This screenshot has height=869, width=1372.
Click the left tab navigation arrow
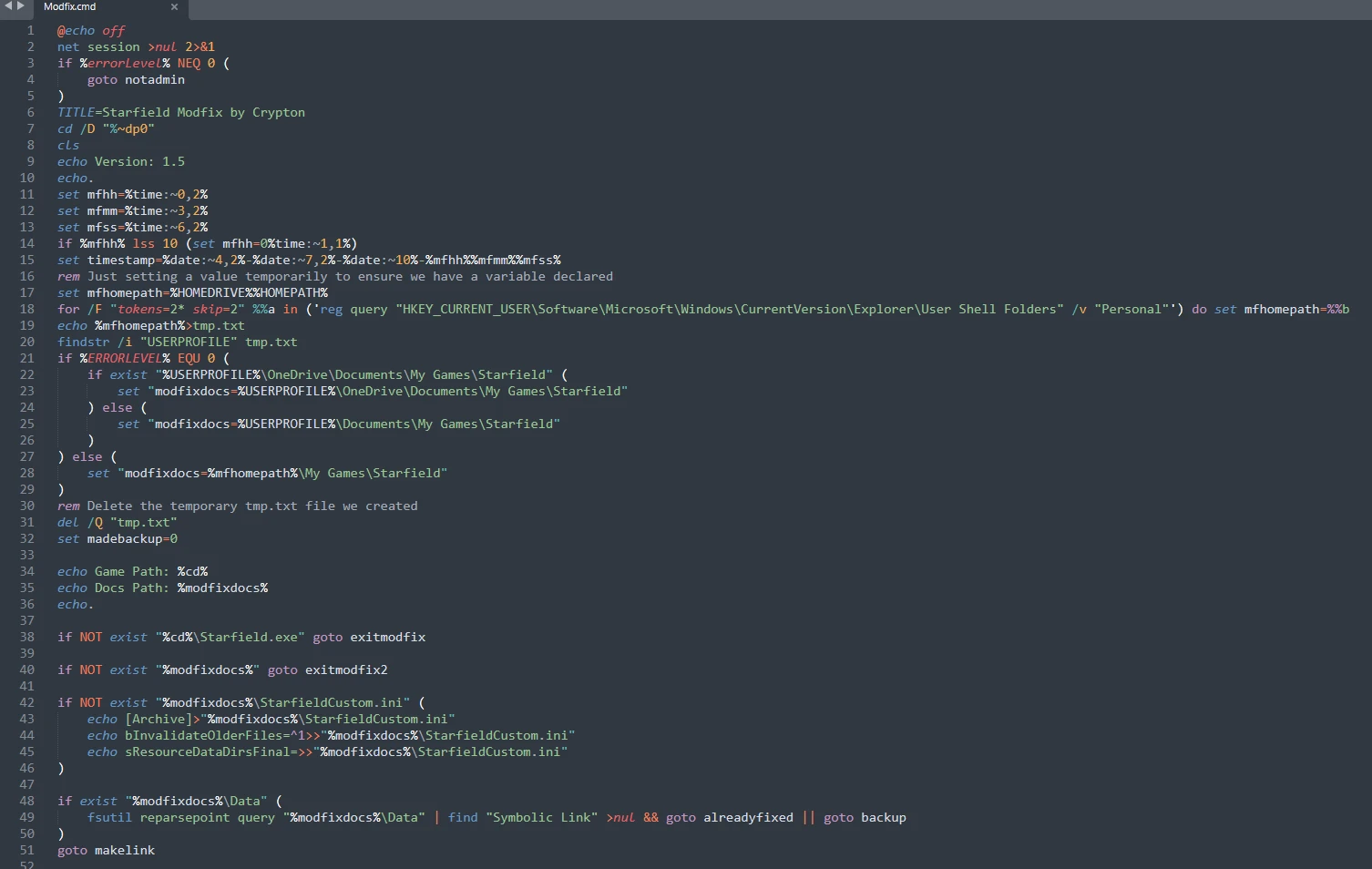(x=8, y=6)
